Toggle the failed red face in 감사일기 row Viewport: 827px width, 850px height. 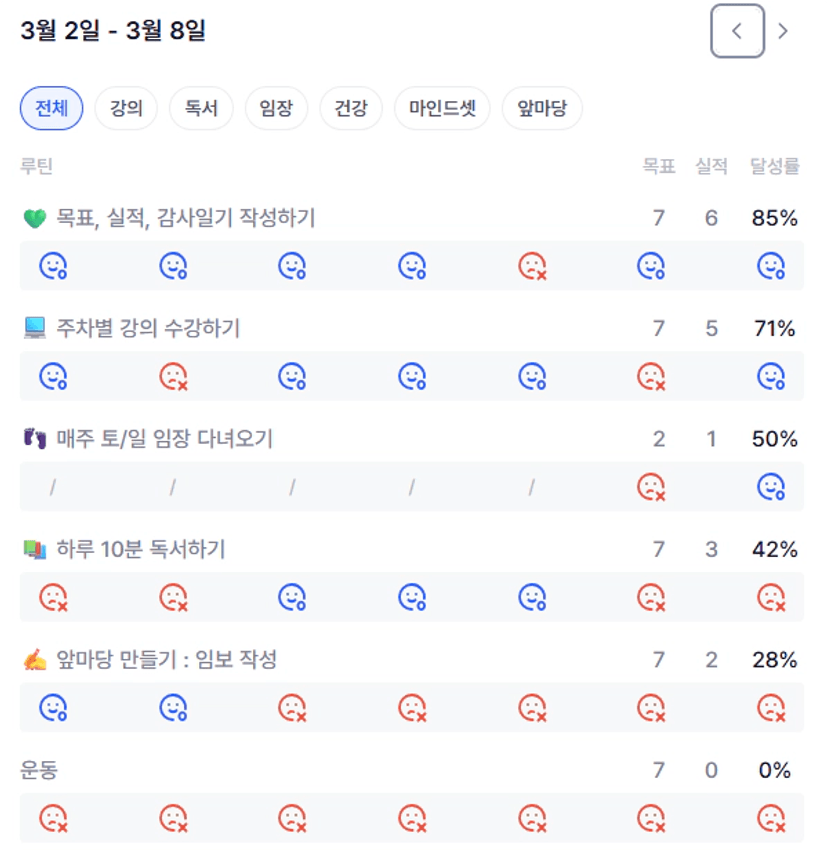(531, 266)
